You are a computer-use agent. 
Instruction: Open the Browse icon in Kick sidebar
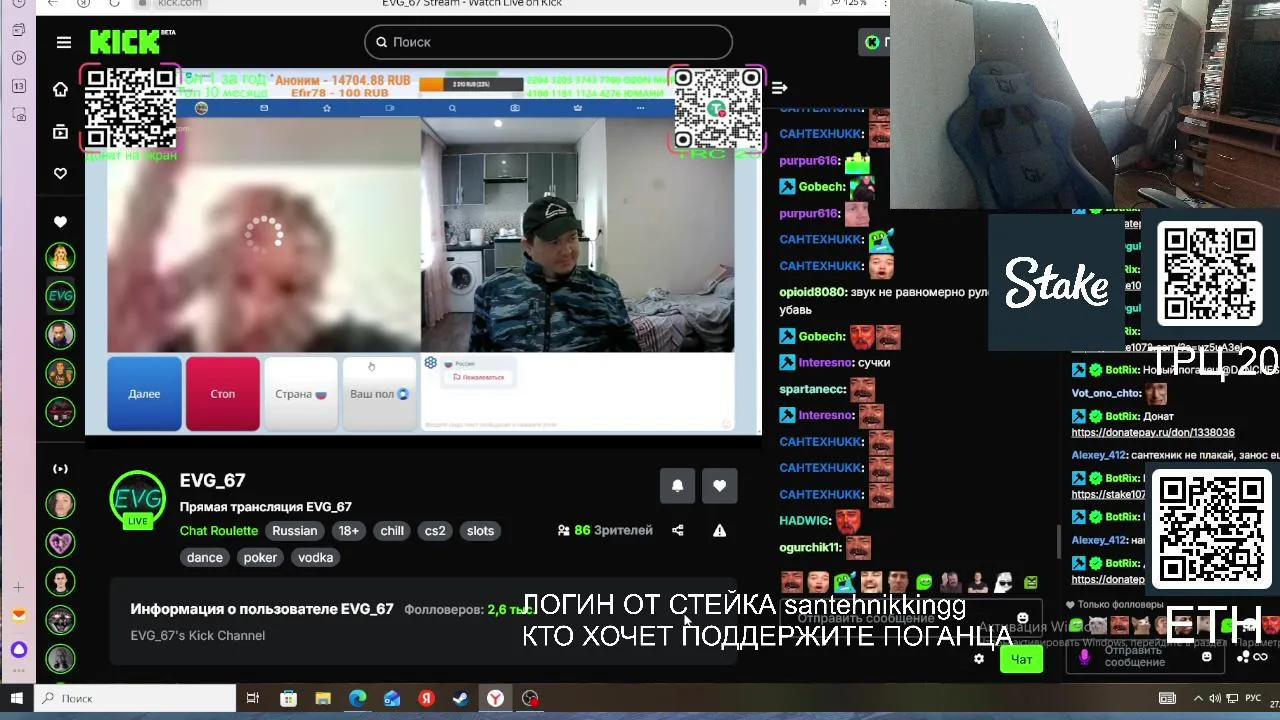click(61, 131)
